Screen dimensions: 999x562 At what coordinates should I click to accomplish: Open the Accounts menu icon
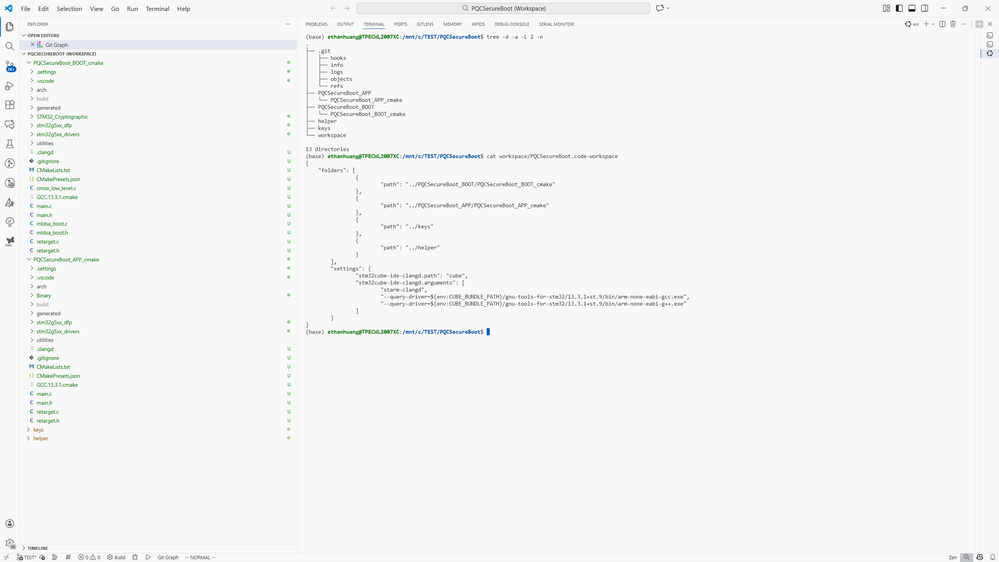coord(10,523)
